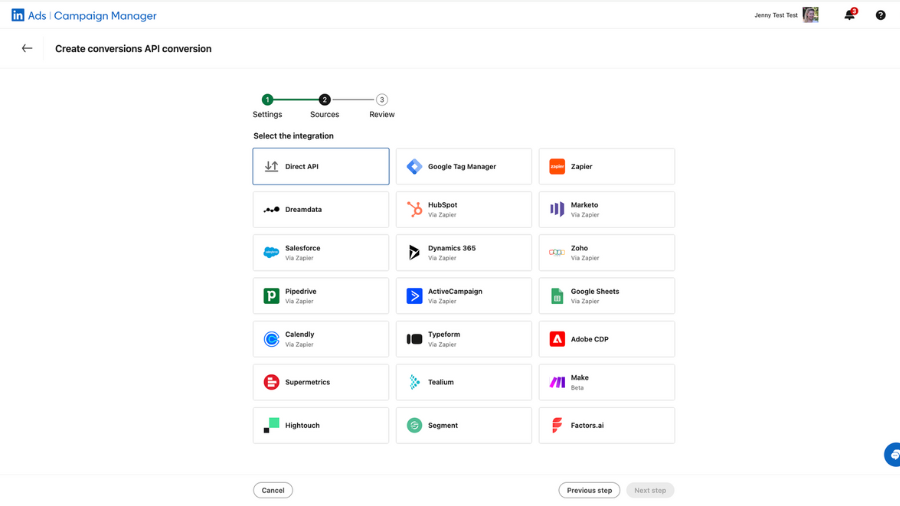Image resolution: width=900 pixels, height=506 pixels.
Task: Jump to step 3 circle
Action: pyautogui.click(x=382, y=99)
